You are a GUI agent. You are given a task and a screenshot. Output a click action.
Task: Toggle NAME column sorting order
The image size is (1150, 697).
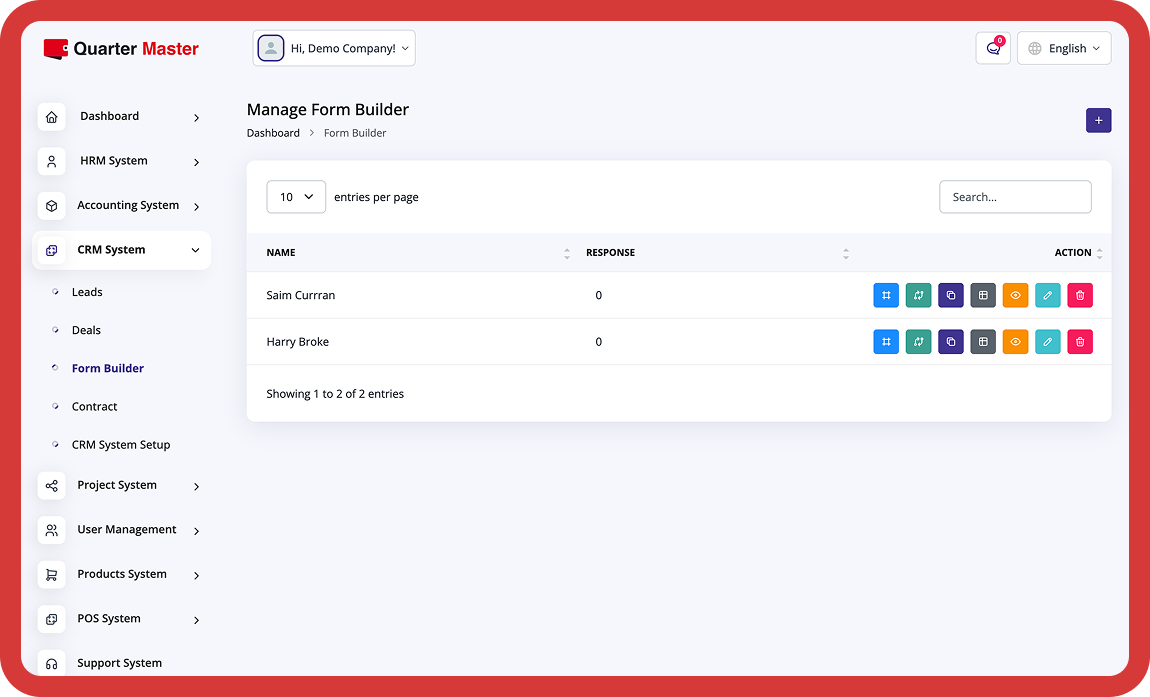pos(567,253)
